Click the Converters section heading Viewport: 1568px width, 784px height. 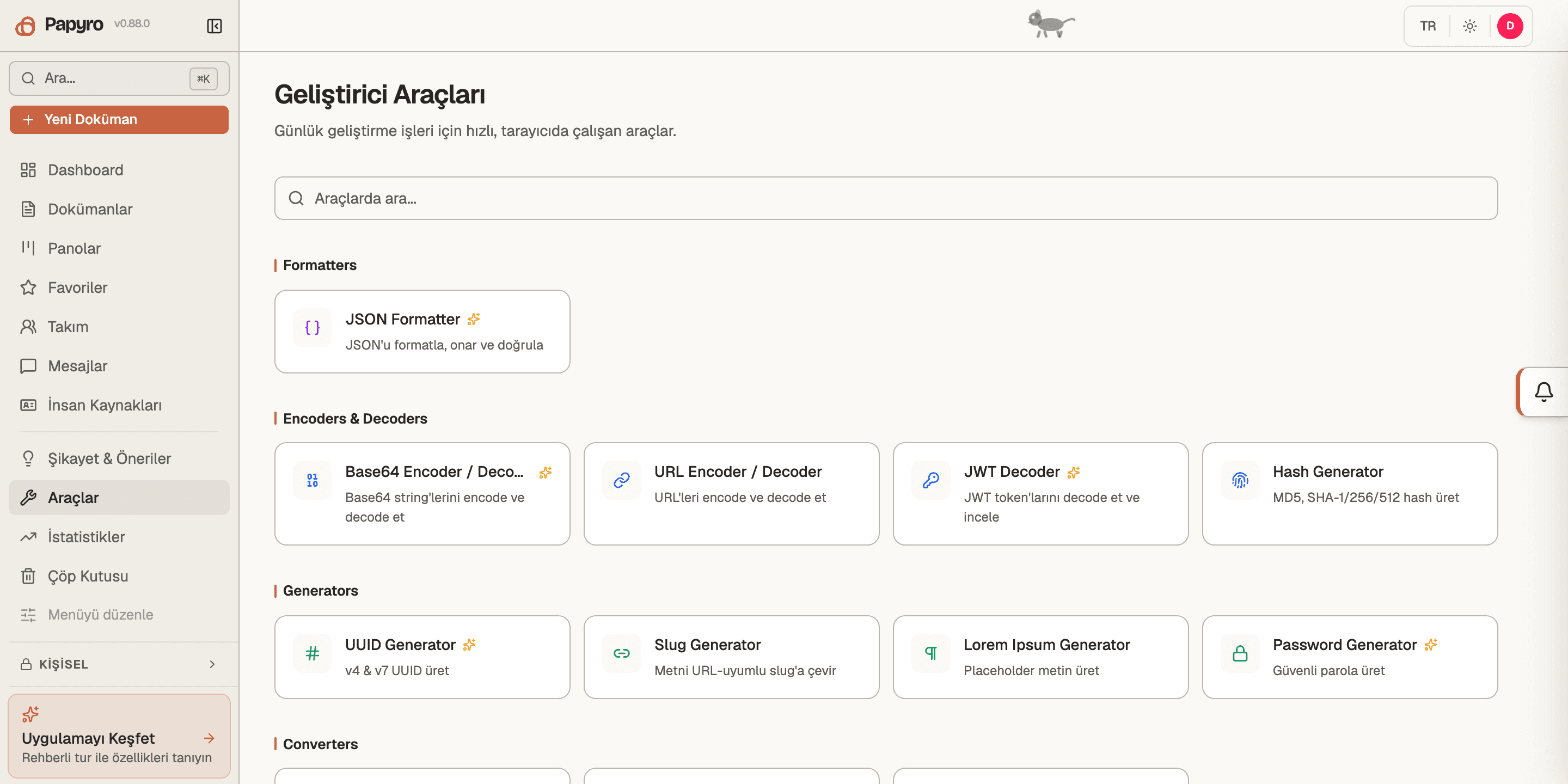(x=320, y=744)
